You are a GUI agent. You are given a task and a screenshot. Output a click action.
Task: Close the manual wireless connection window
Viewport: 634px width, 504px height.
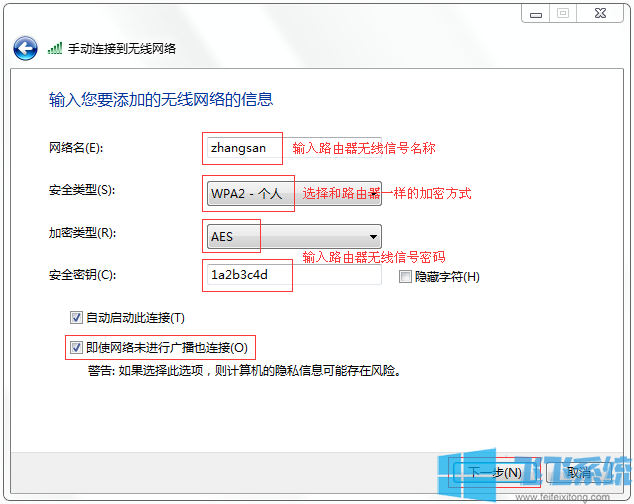600,14
